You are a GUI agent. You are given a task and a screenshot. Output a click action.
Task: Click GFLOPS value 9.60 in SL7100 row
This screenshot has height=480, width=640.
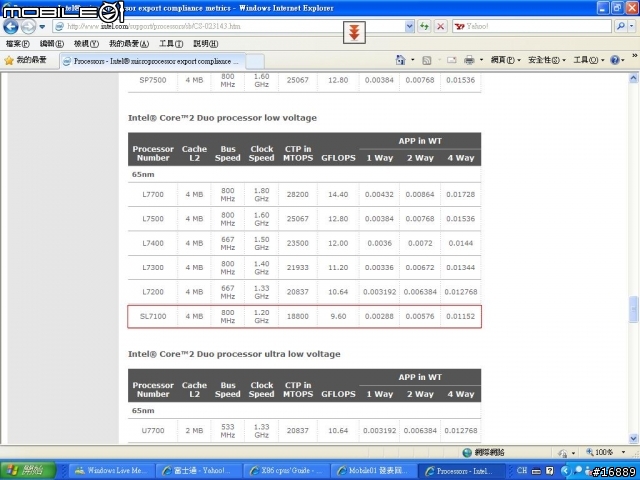pyautogui.click(x=338, y=316)
